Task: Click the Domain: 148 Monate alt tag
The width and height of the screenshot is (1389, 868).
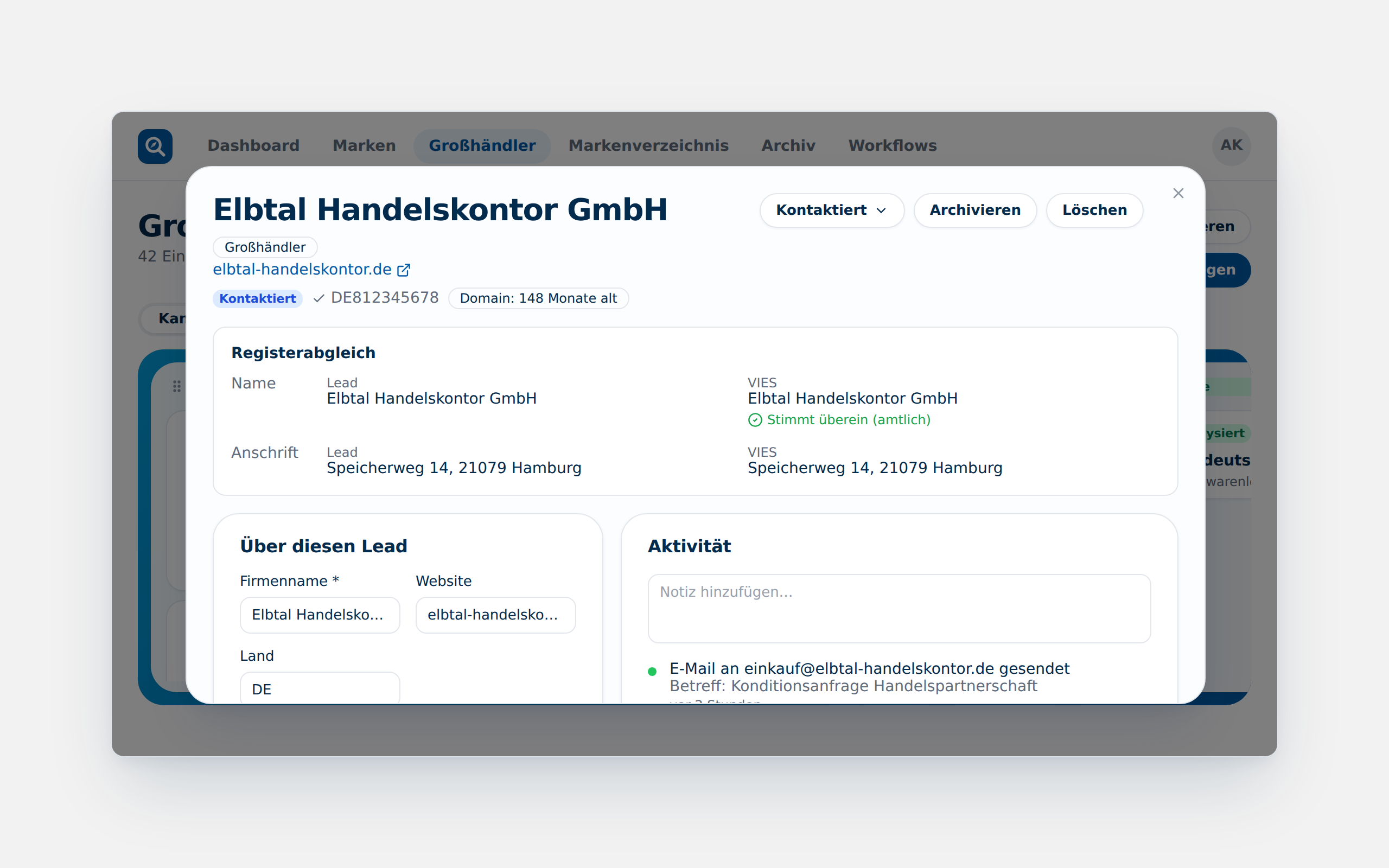Action: [538, 298]
